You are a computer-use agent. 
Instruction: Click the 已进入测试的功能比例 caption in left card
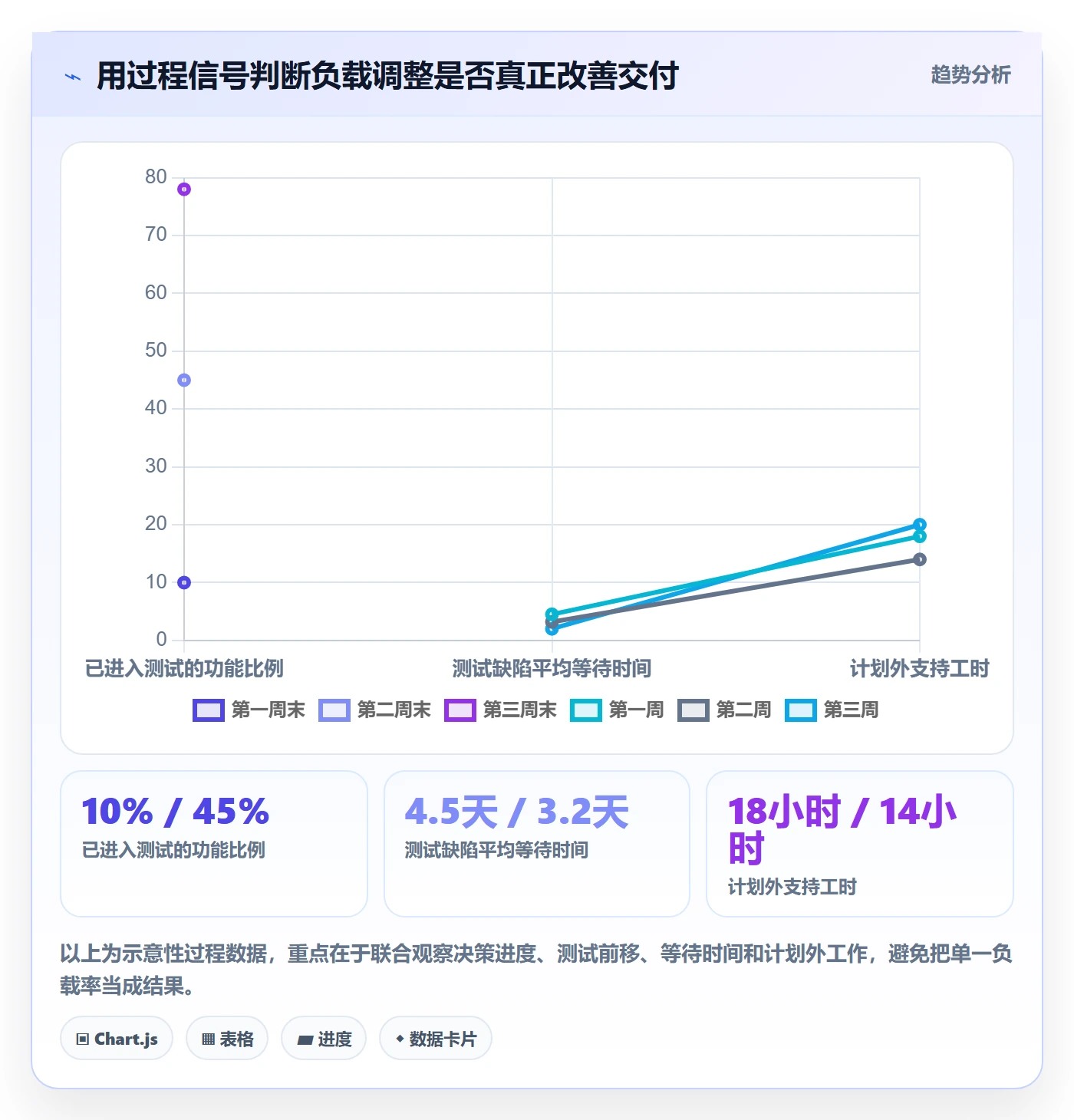coord(173,850)
